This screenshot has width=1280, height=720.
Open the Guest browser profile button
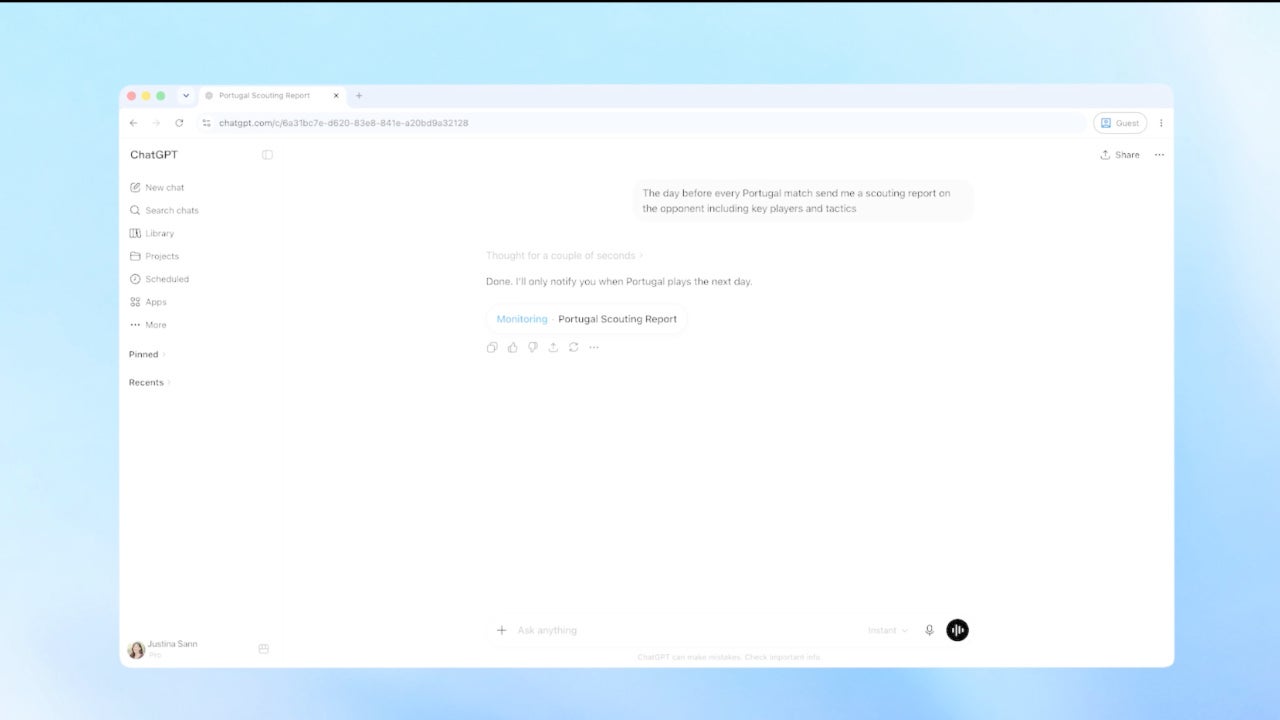[1120, 123]
